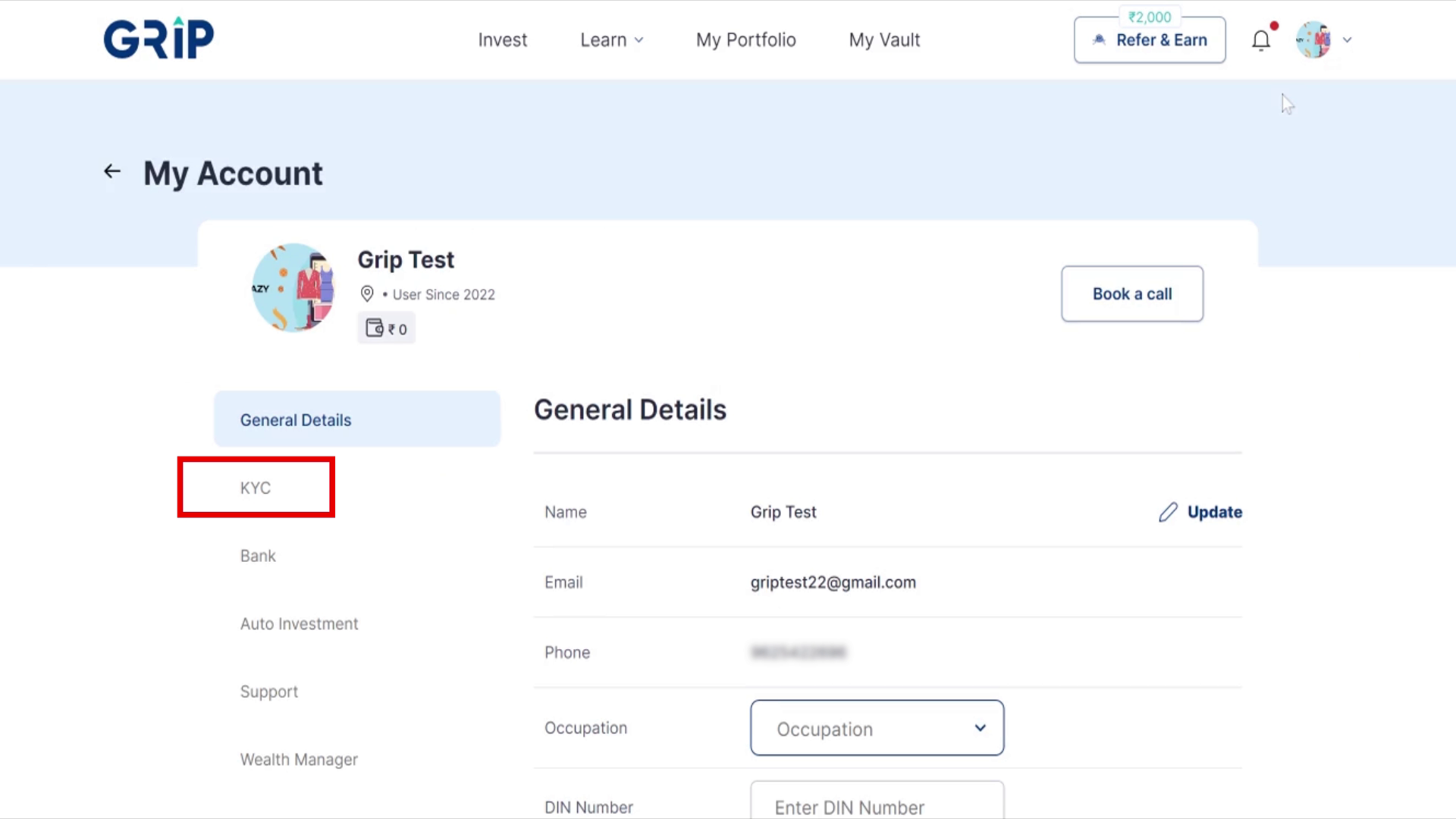Image resolution: width=1456 pixels, height=819 pixels.
Task: Click the large Grip Test profile picture
Action: click(x=293, y=287)
